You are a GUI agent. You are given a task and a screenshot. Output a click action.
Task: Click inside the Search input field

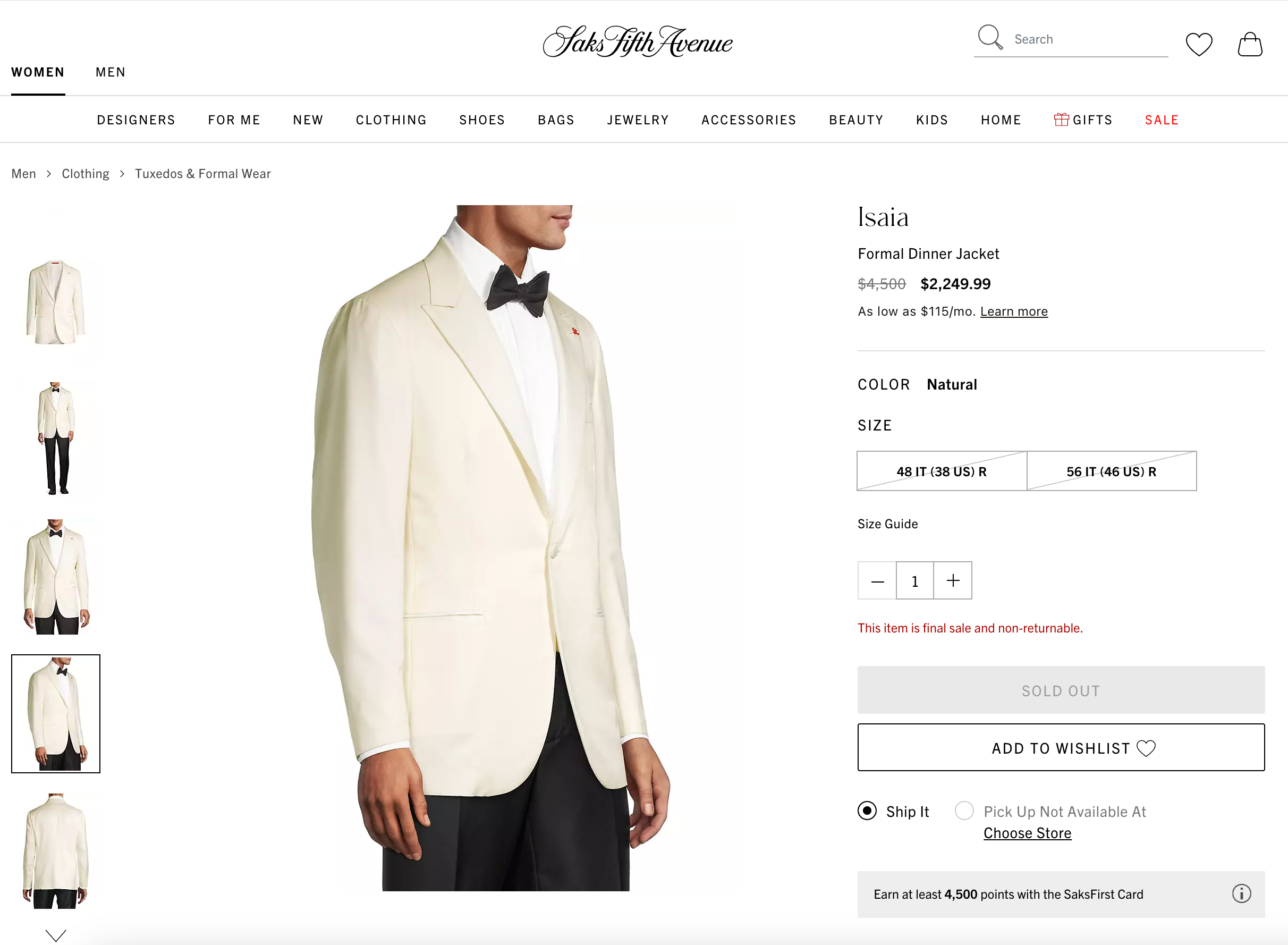tap(1087, 38)
